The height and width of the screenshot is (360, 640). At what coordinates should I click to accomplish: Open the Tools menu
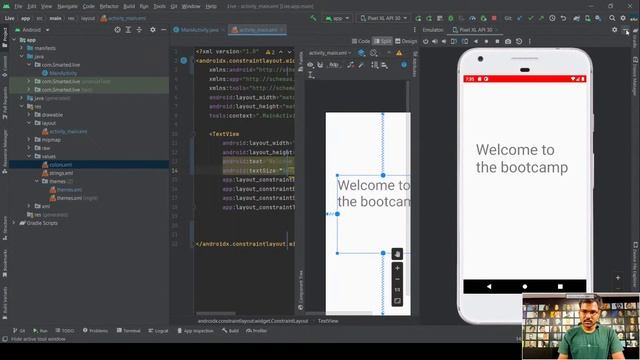[x=160, y=7]
